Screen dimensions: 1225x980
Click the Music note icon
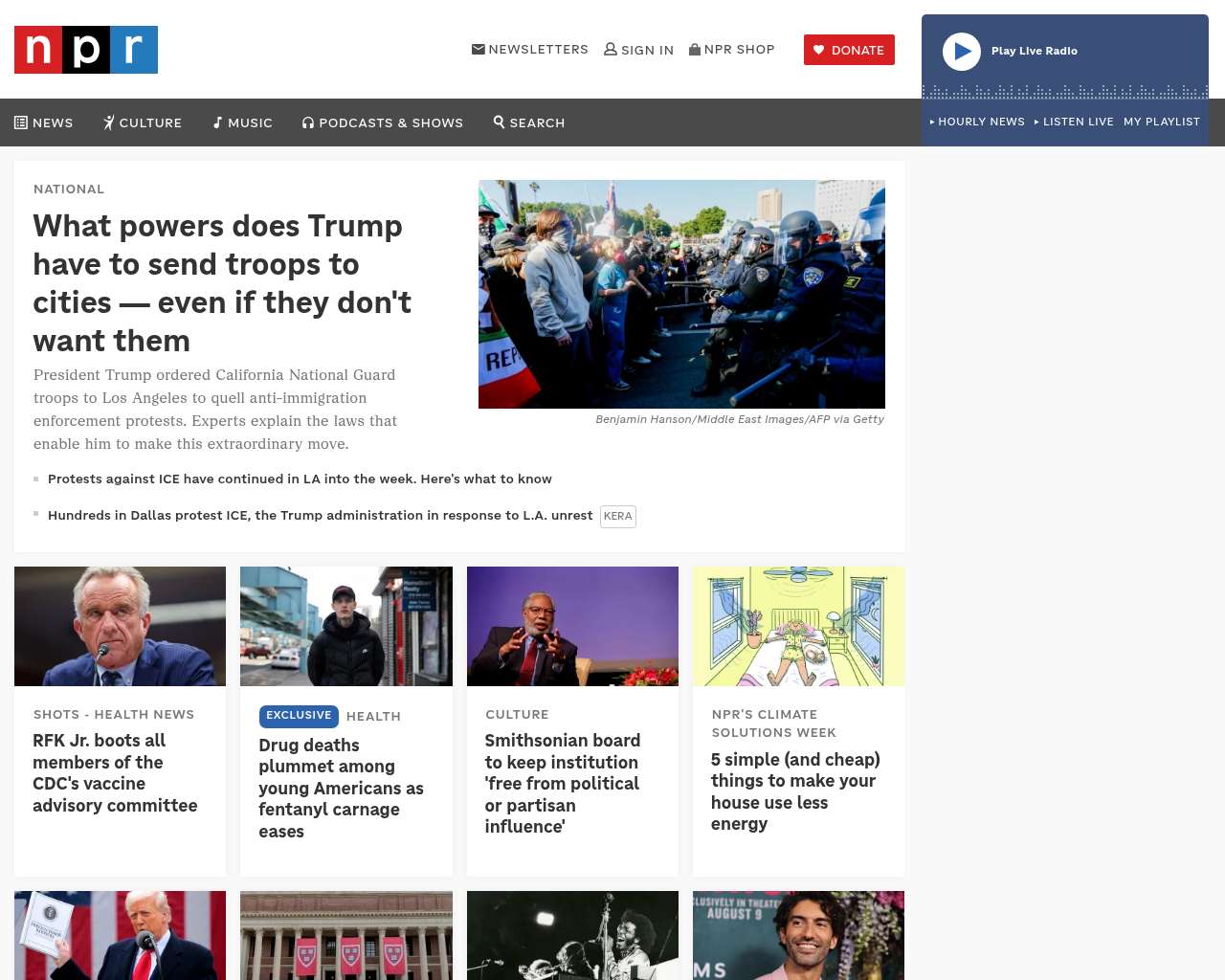tap(217, 122)
